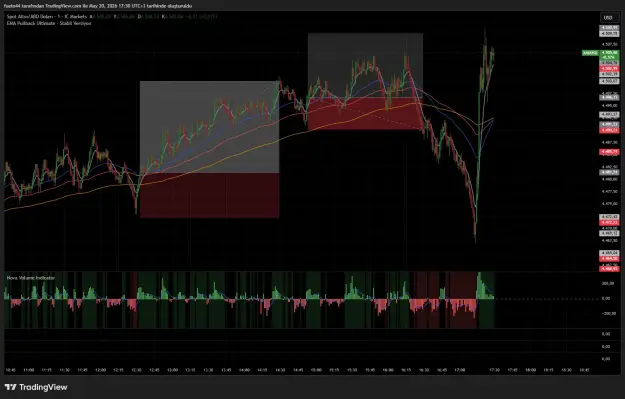
Task: Click the 4.487,50 price scale label
Action: click(609, 142)
